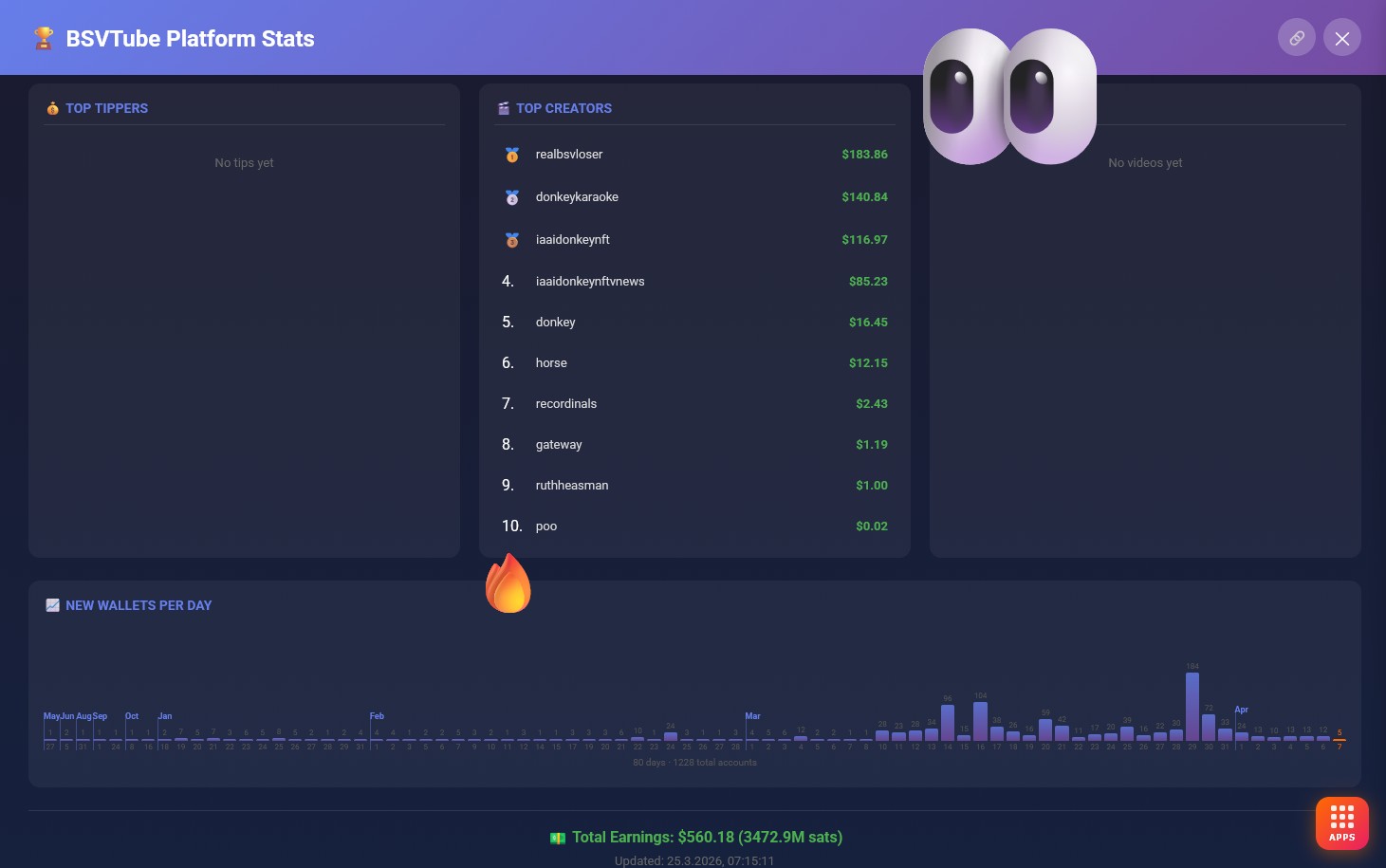This screenshot has height=868, width=1386.
Task: Click the Jan month marker on chart
Action: (165, 716)
